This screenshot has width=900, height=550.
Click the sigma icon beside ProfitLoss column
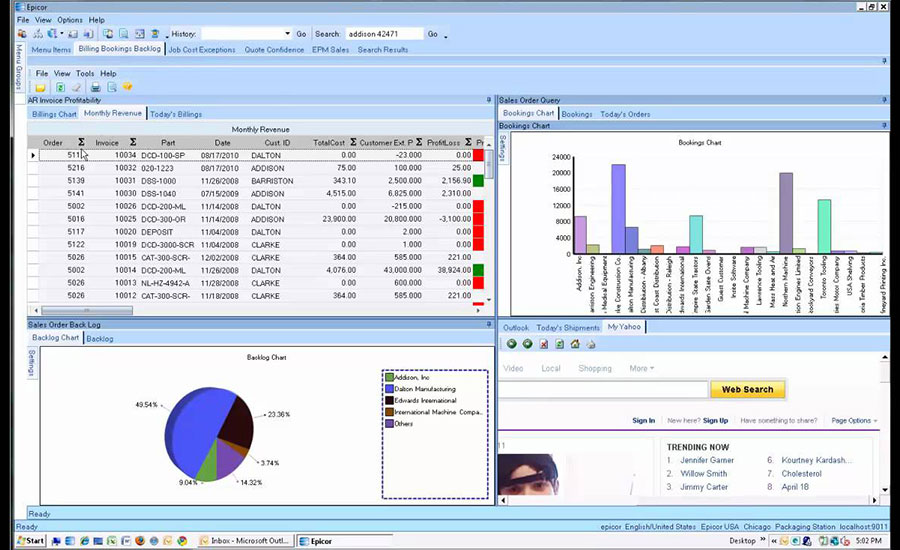[468, 142]
